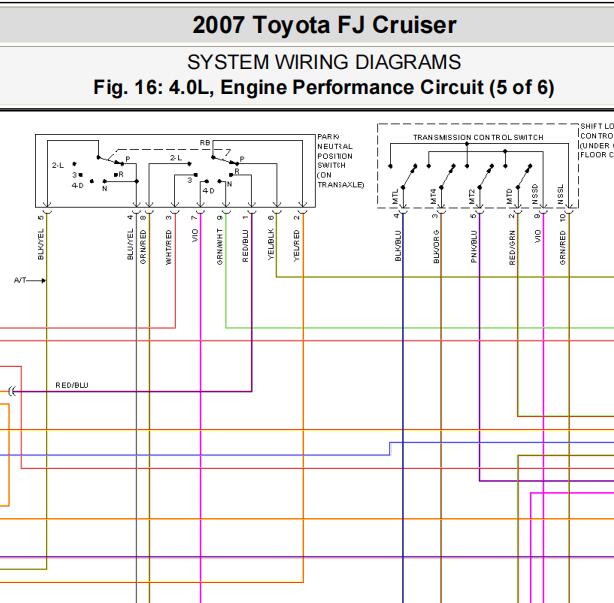This screenshot has width=614, height=603.
Task: Select the 'PNK/BLU' wire label
Action: click(474, 247)
